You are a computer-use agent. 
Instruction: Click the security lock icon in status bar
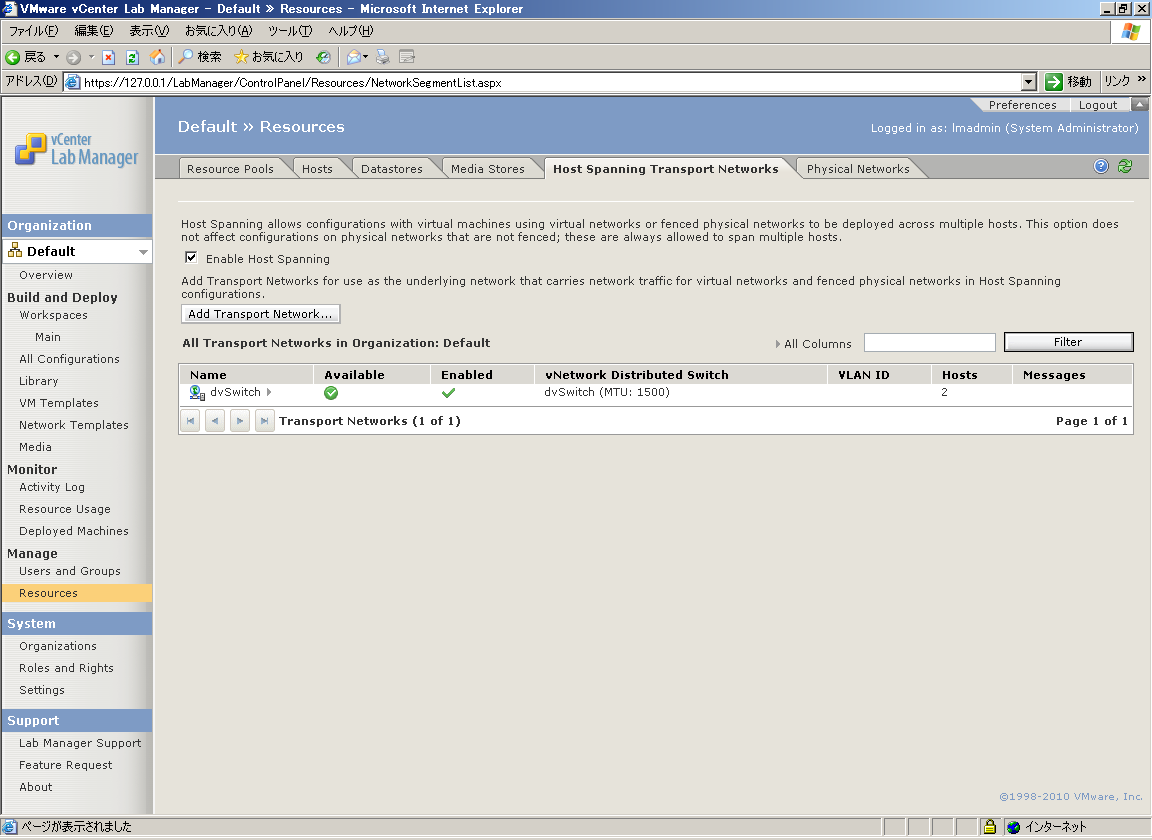990,827
